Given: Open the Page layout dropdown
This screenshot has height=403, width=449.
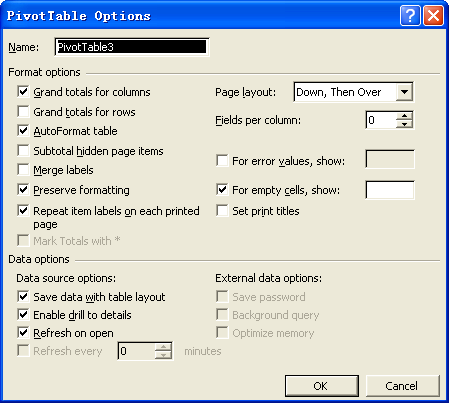Looking at the screenshot, I should 404,92.
